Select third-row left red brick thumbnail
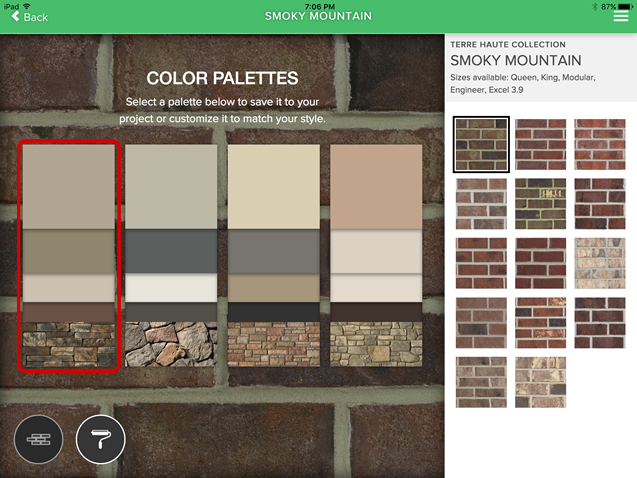The width and height of the screenshot is (637, 478). [481, 263]
